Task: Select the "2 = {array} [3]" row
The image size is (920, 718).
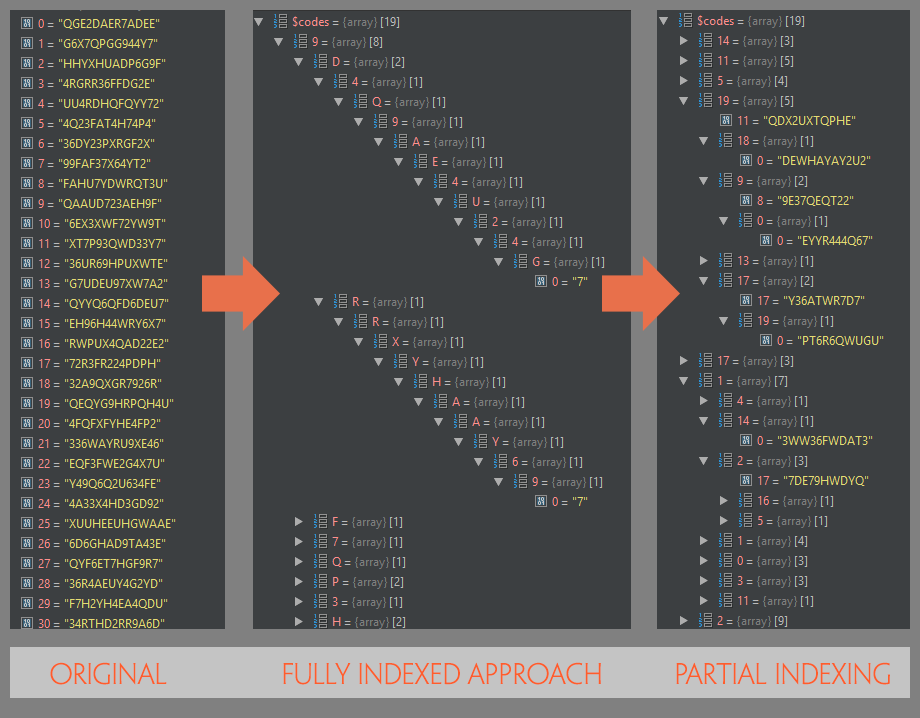Action: coord(783,460)
